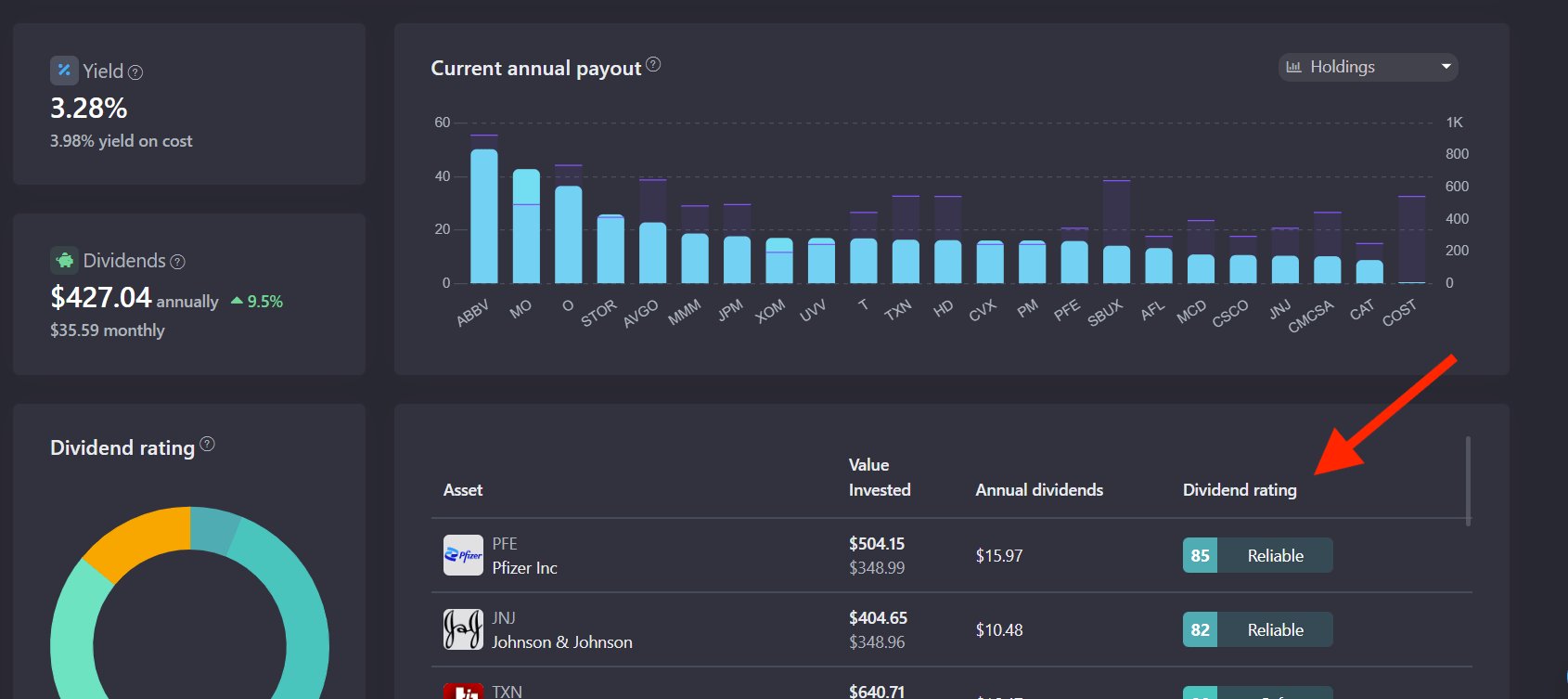Click Johnson & Johnson's $10.48 dividends cell
The height and width of the screenshot is (699, 1568).
[999, 630]
